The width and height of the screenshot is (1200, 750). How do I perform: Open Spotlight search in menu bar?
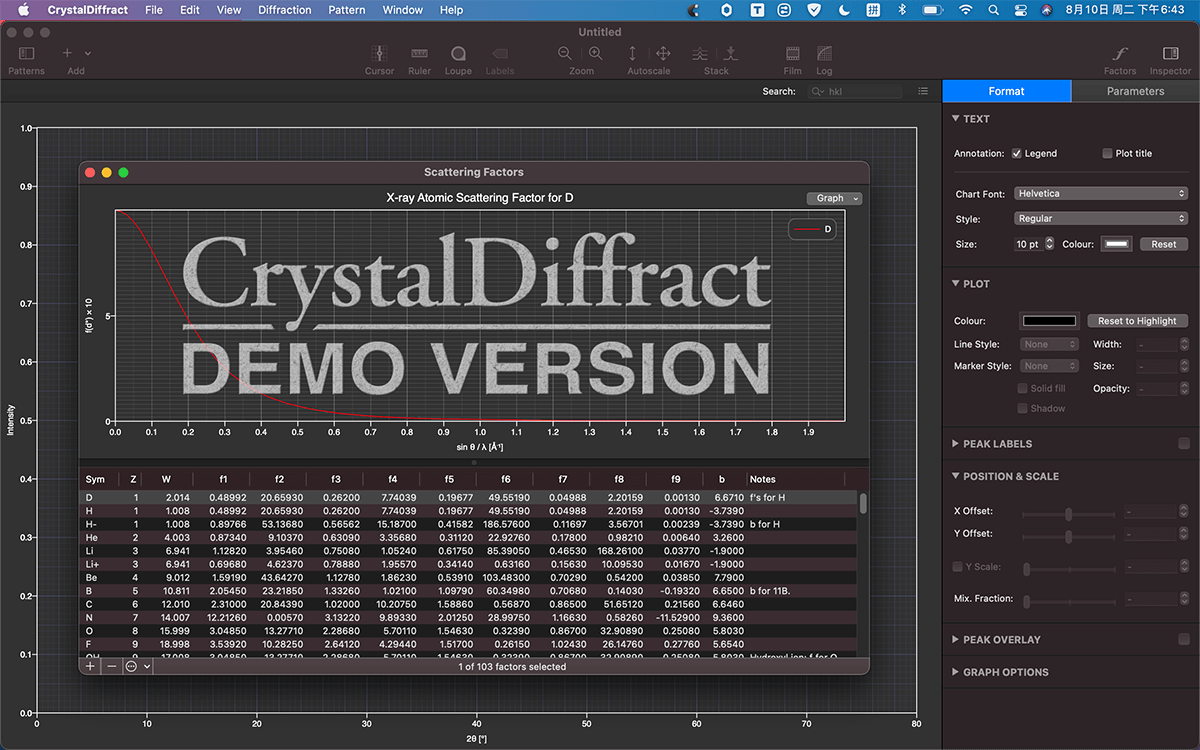[993, 10]
